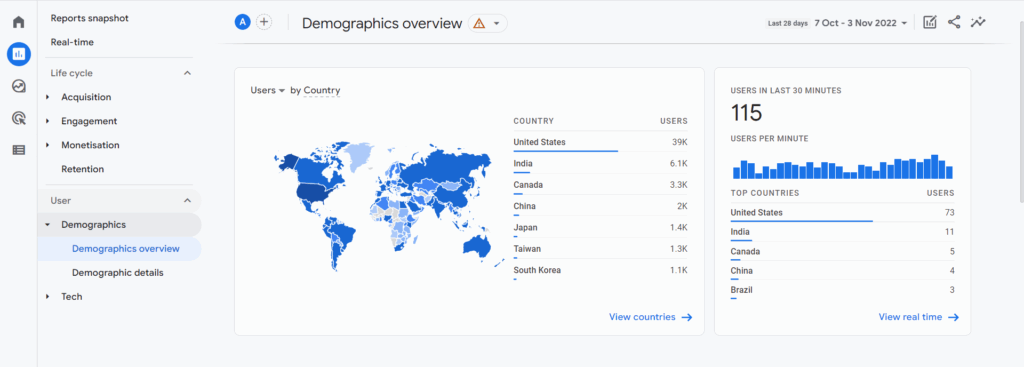Screen dimensions: 1024x367
Task: Click the share report icon
Action: [954, 22]
